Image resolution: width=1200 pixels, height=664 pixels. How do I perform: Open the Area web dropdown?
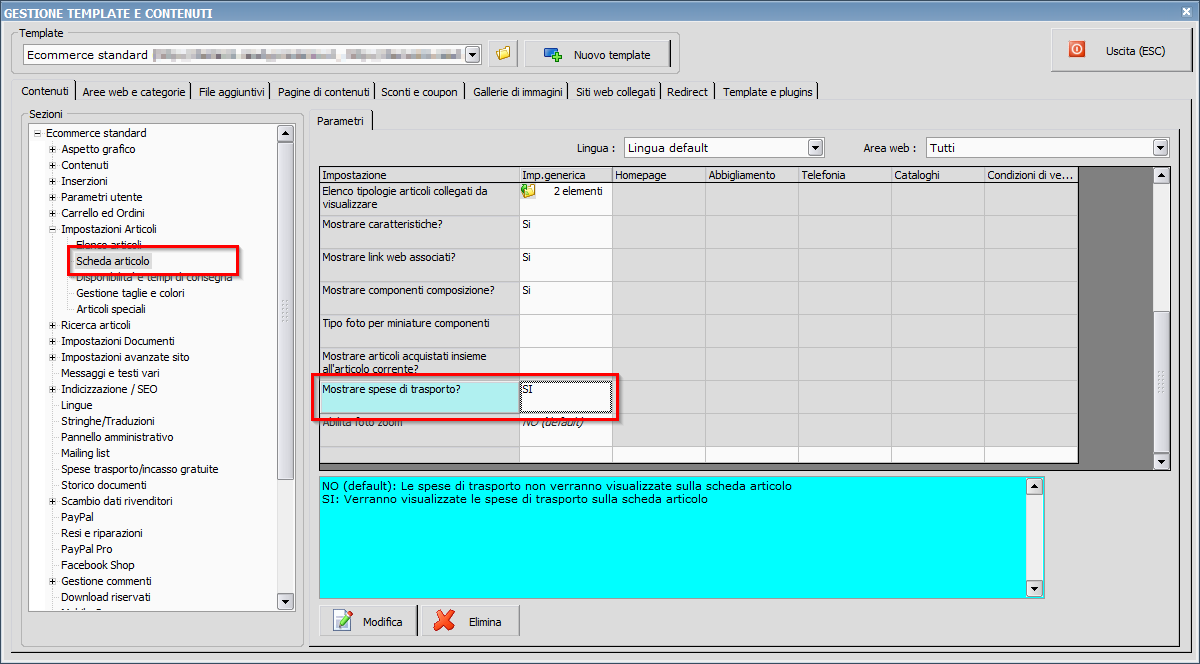point(1160,148)
